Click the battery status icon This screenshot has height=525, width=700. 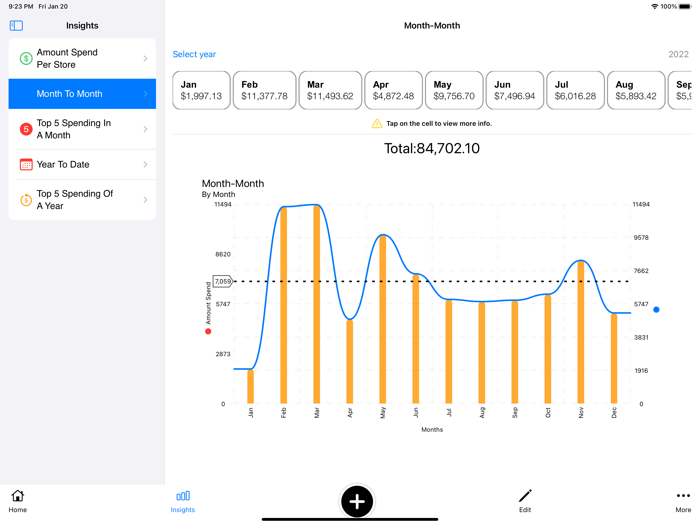pos(684,7)
